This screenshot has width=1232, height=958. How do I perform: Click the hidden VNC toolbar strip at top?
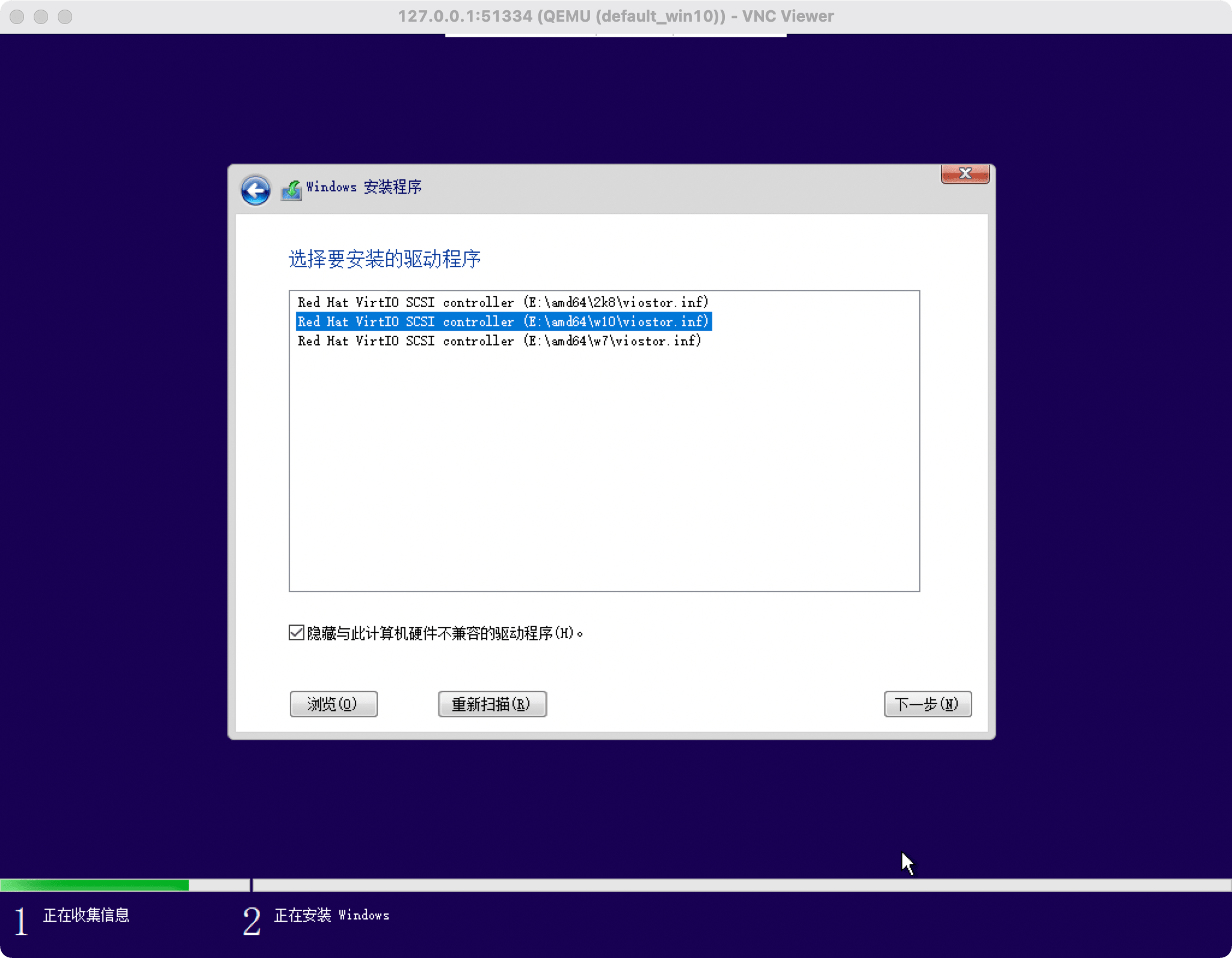615,36
